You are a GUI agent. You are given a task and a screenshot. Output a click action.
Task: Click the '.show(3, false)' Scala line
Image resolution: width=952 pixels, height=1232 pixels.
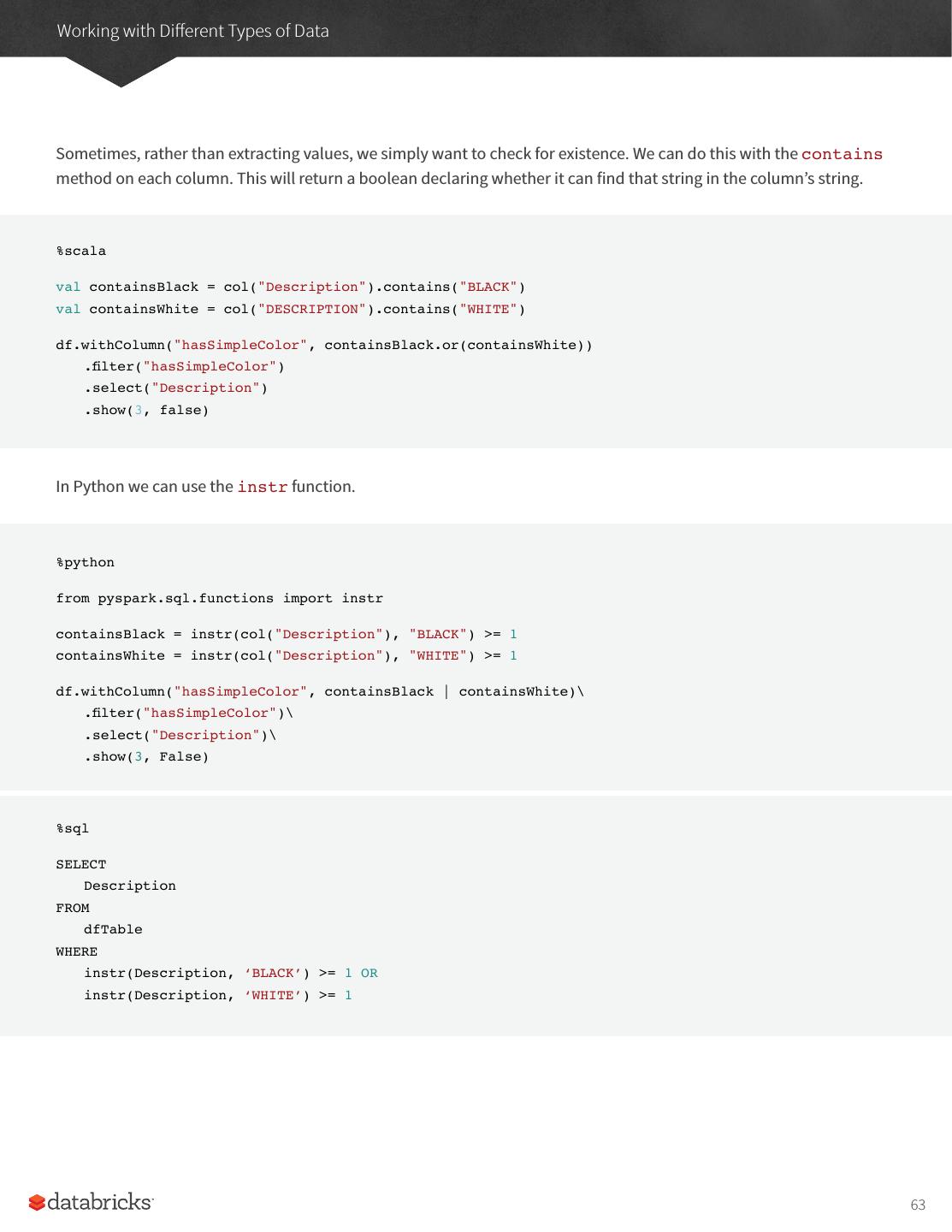(146, 410)
